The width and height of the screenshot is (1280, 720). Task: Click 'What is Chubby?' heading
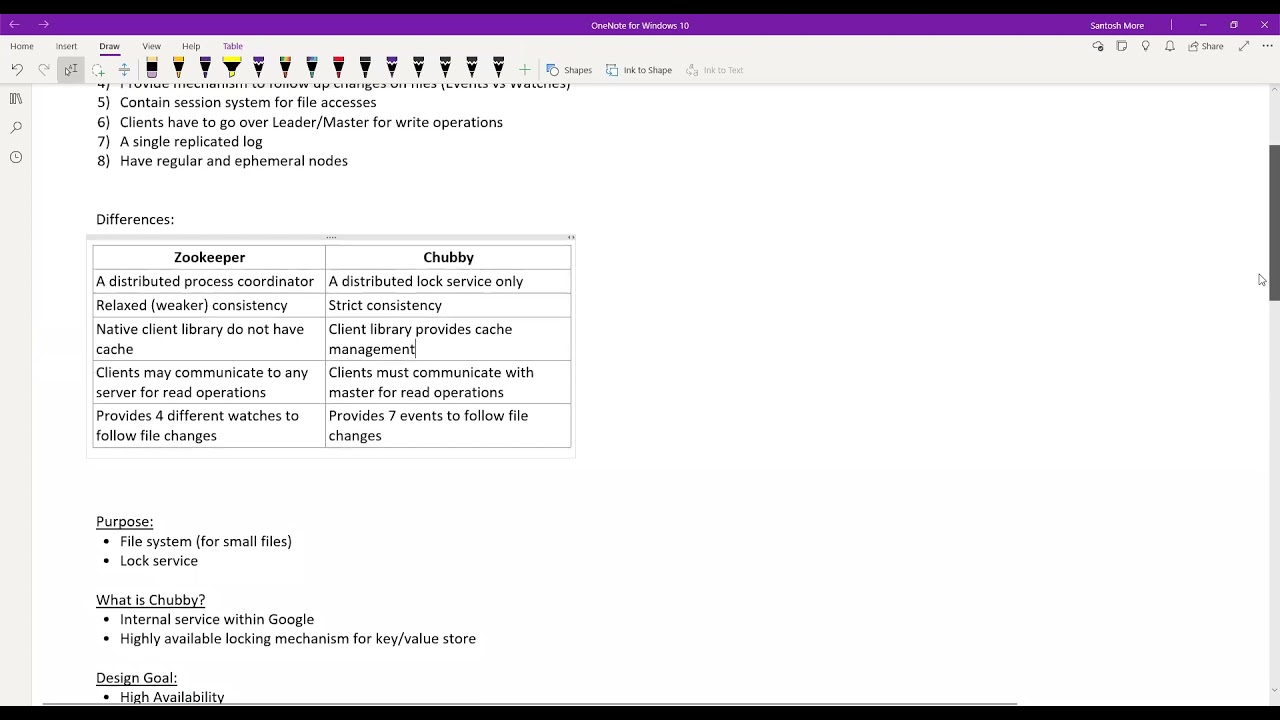click(x=150, y=599)
